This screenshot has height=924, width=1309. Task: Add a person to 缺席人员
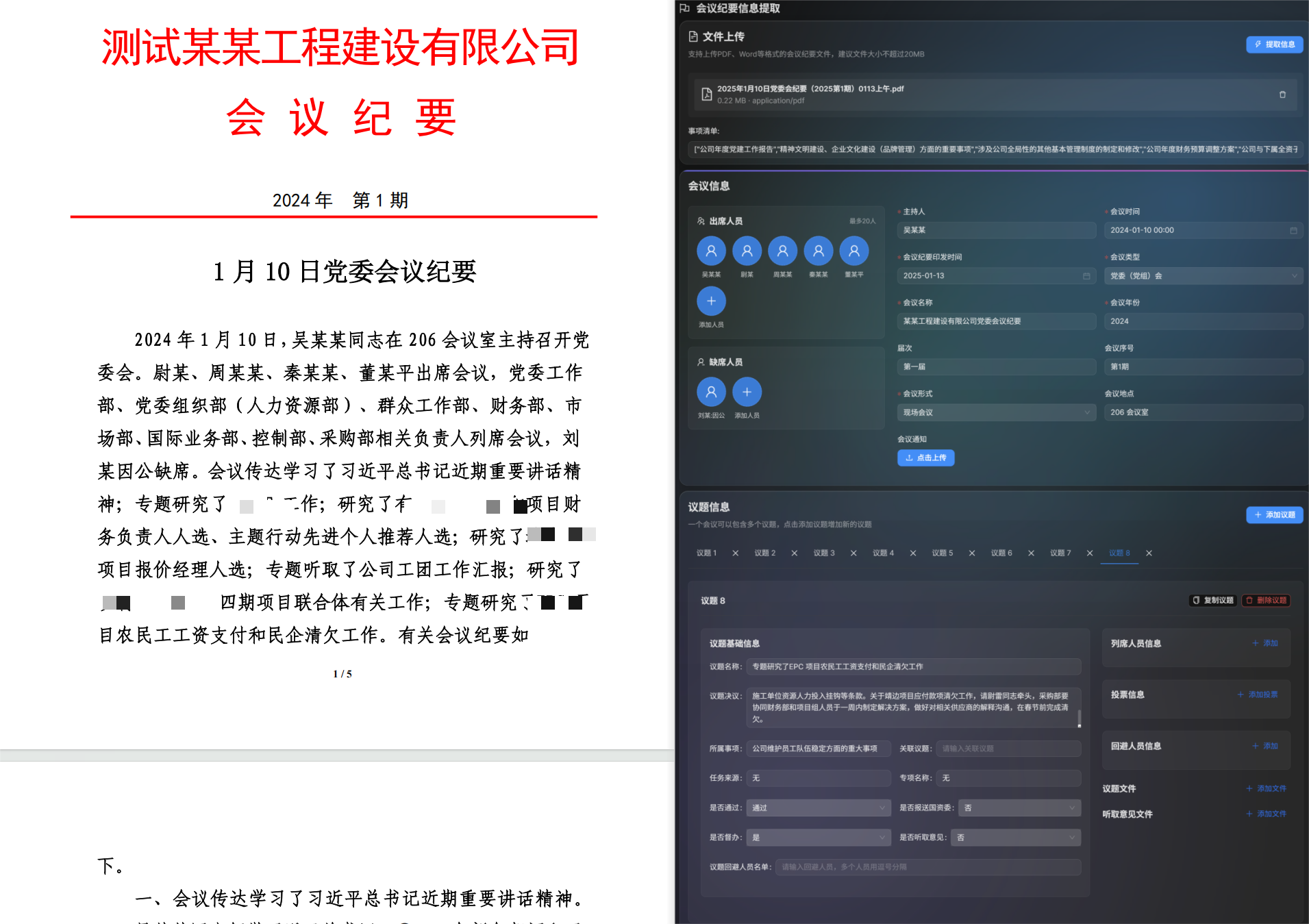point(747,392)
